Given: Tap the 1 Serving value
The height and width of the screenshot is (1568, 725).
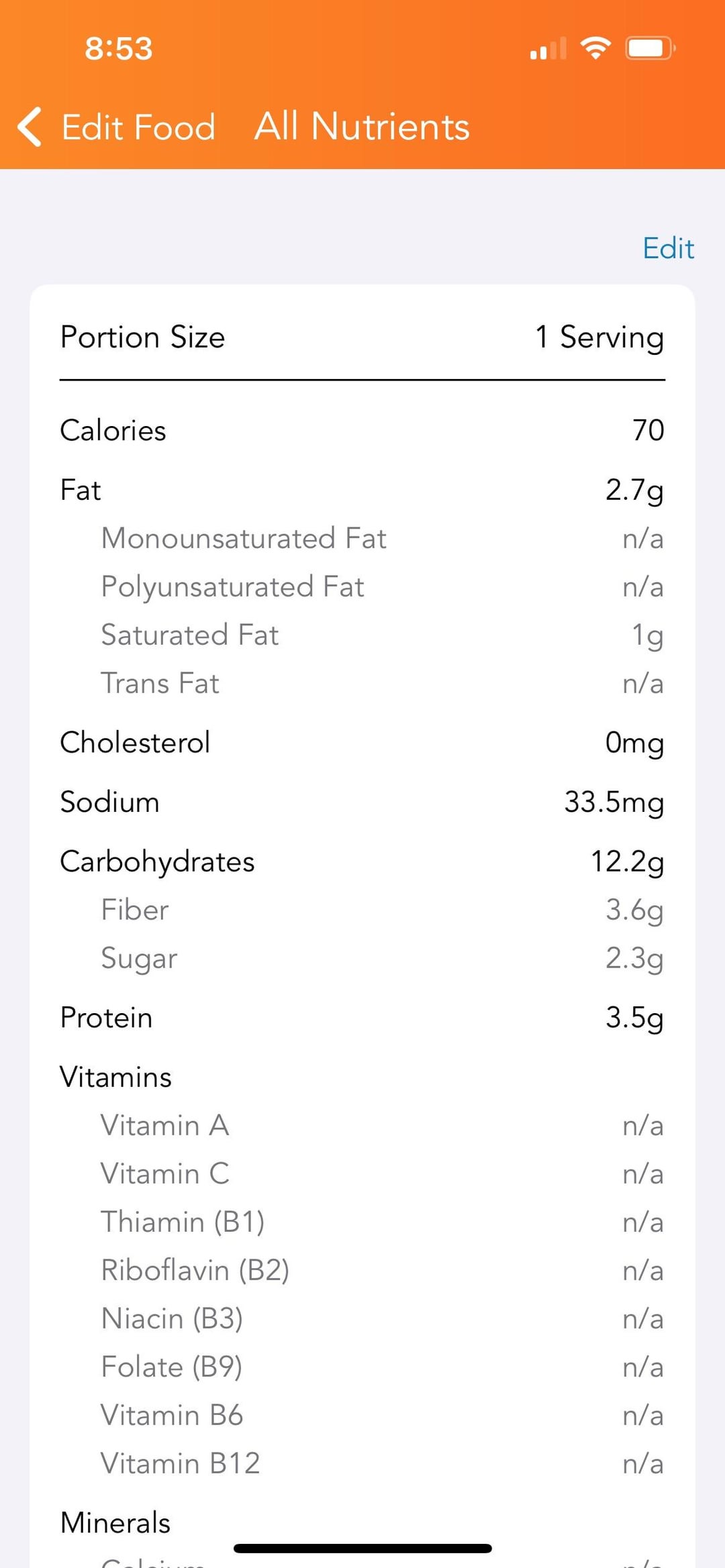Looking at the screenshot, I should coord(599,337).
